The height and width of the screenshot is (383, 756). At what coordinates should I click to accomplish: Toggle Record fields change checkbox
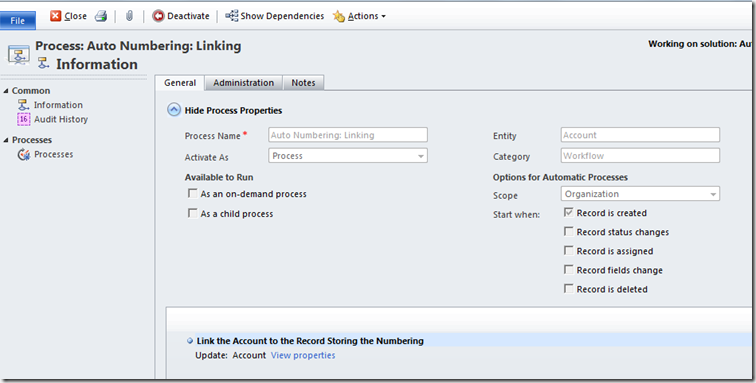569,270
